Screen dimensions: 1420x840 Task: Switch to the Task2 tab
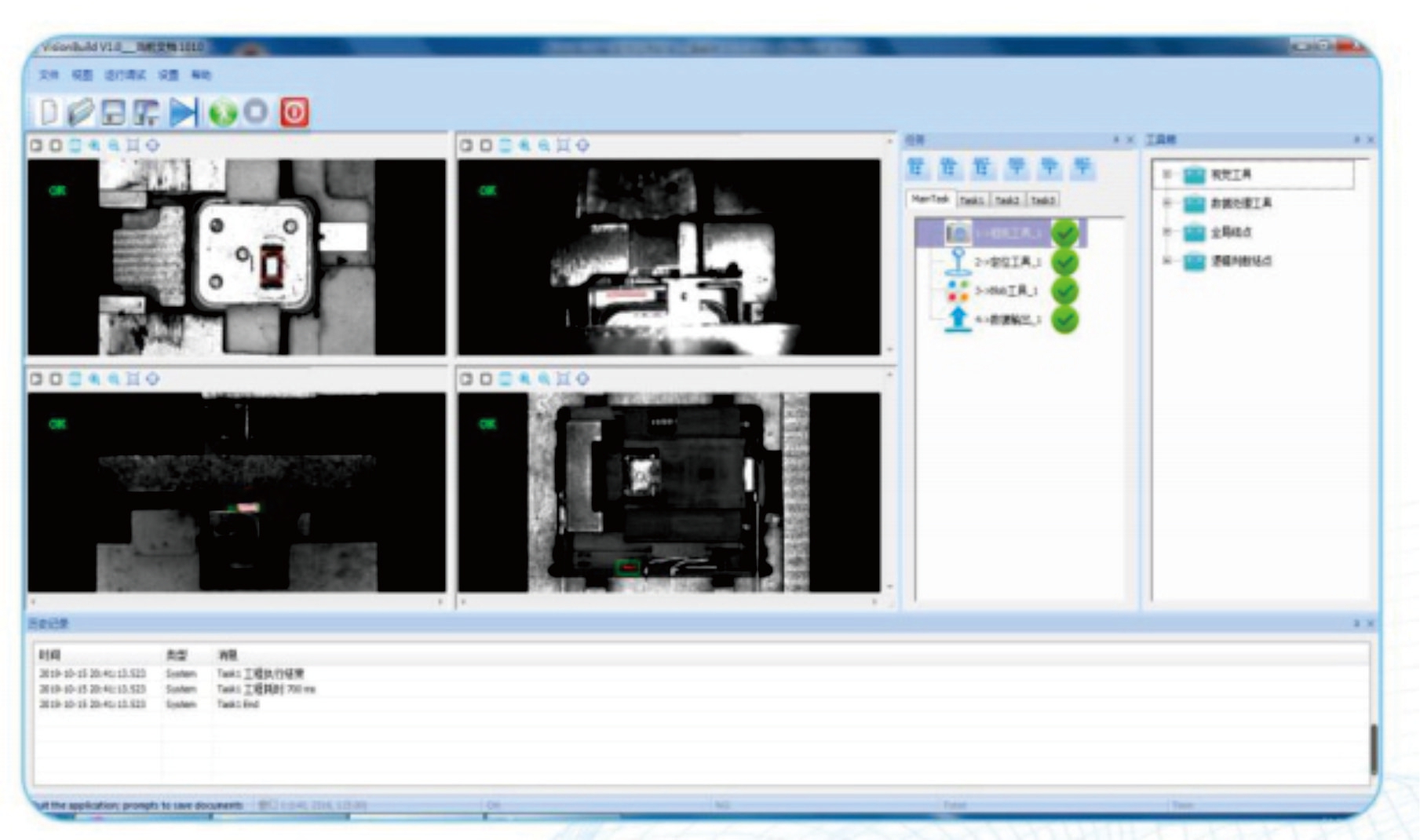pos(1007,200)
